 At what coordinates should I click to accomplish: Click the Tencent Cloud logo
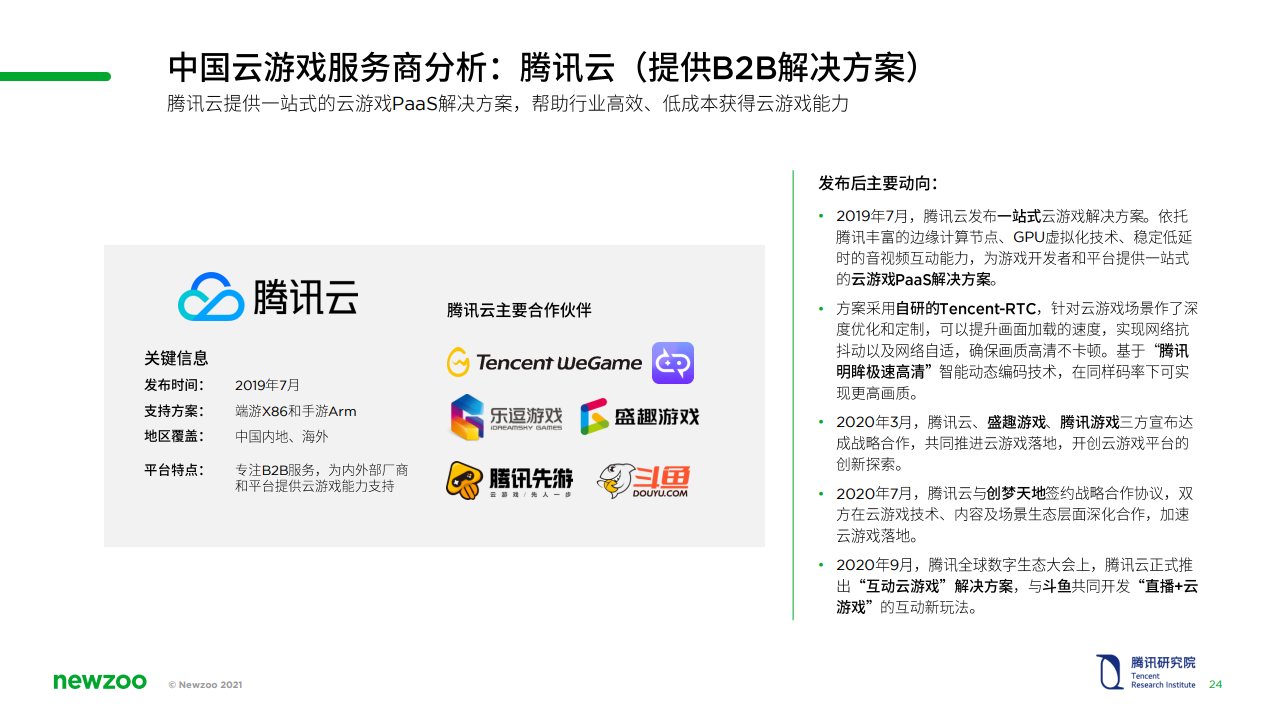pos(267,296)
